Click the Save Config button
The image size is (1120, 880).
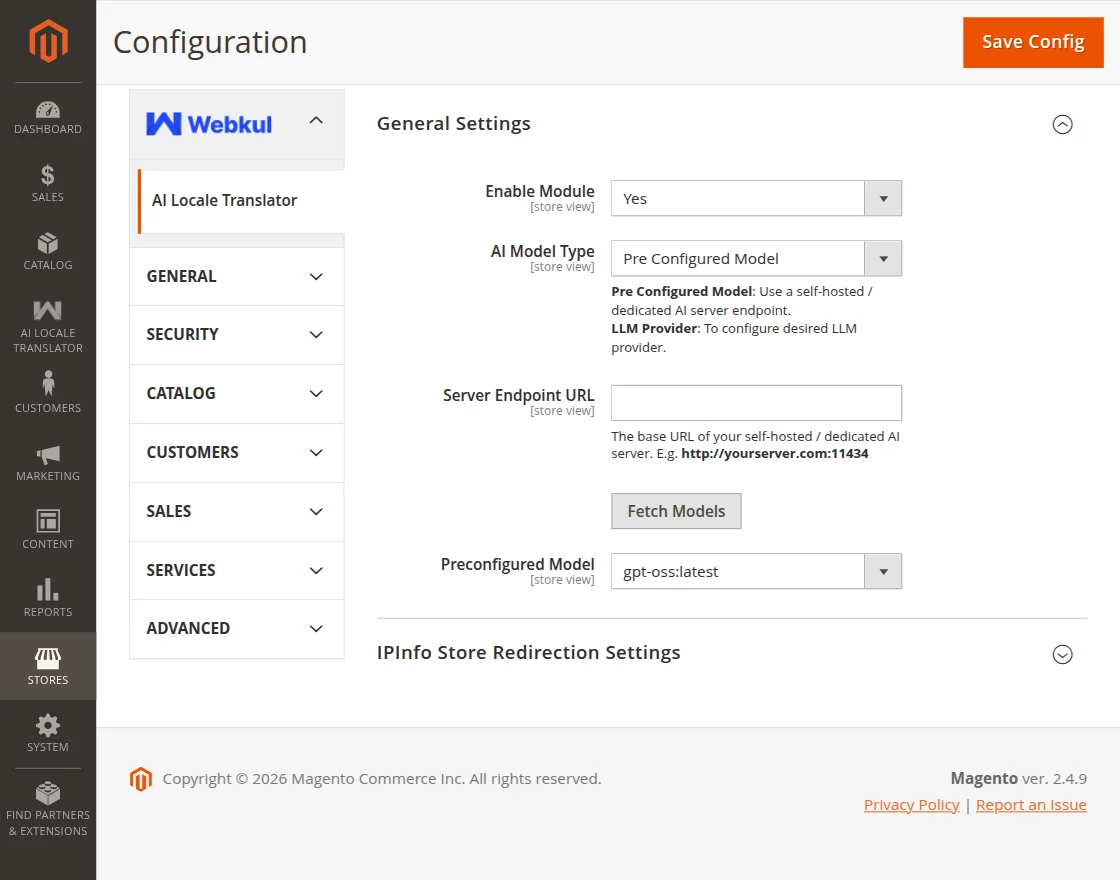click(1033, 42)
